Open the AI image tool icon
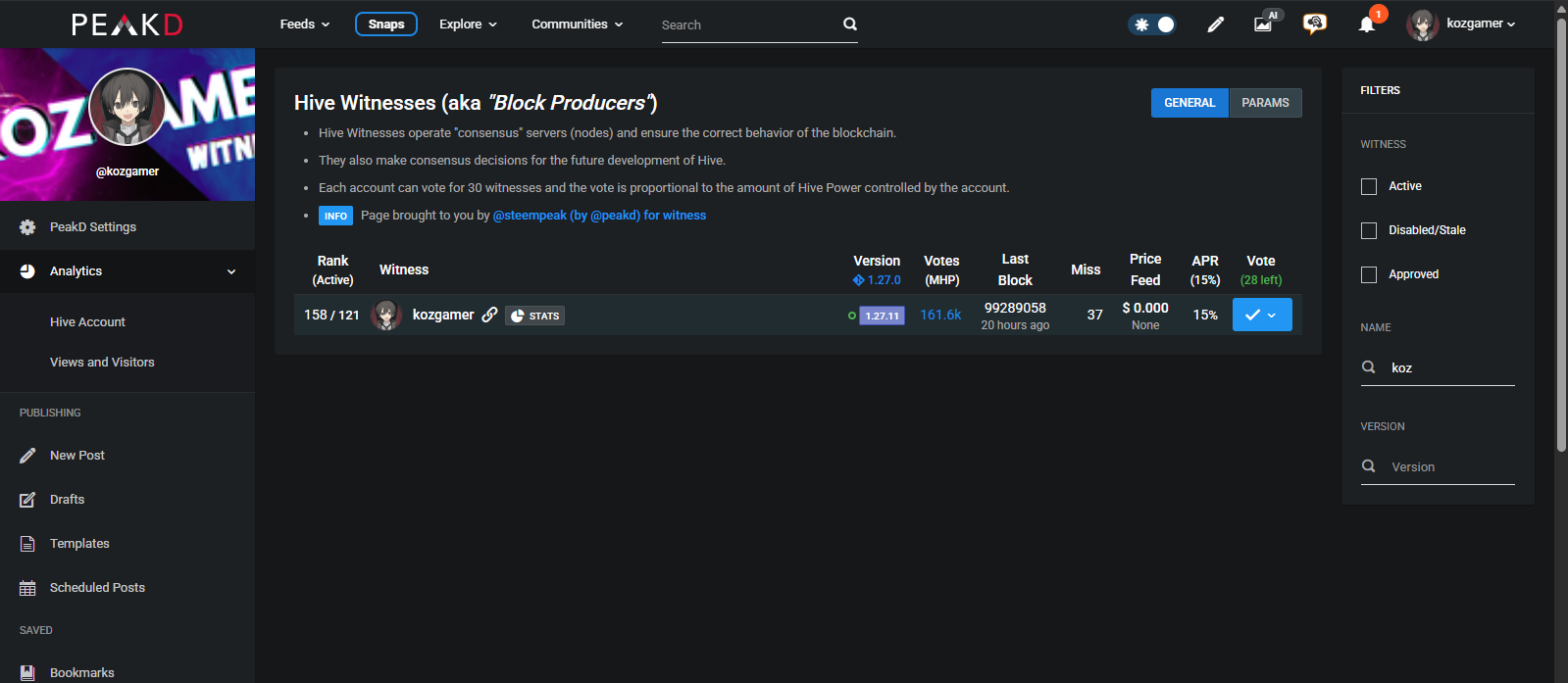Viewport: 1568px width, 683px height. click(1265, 23)
